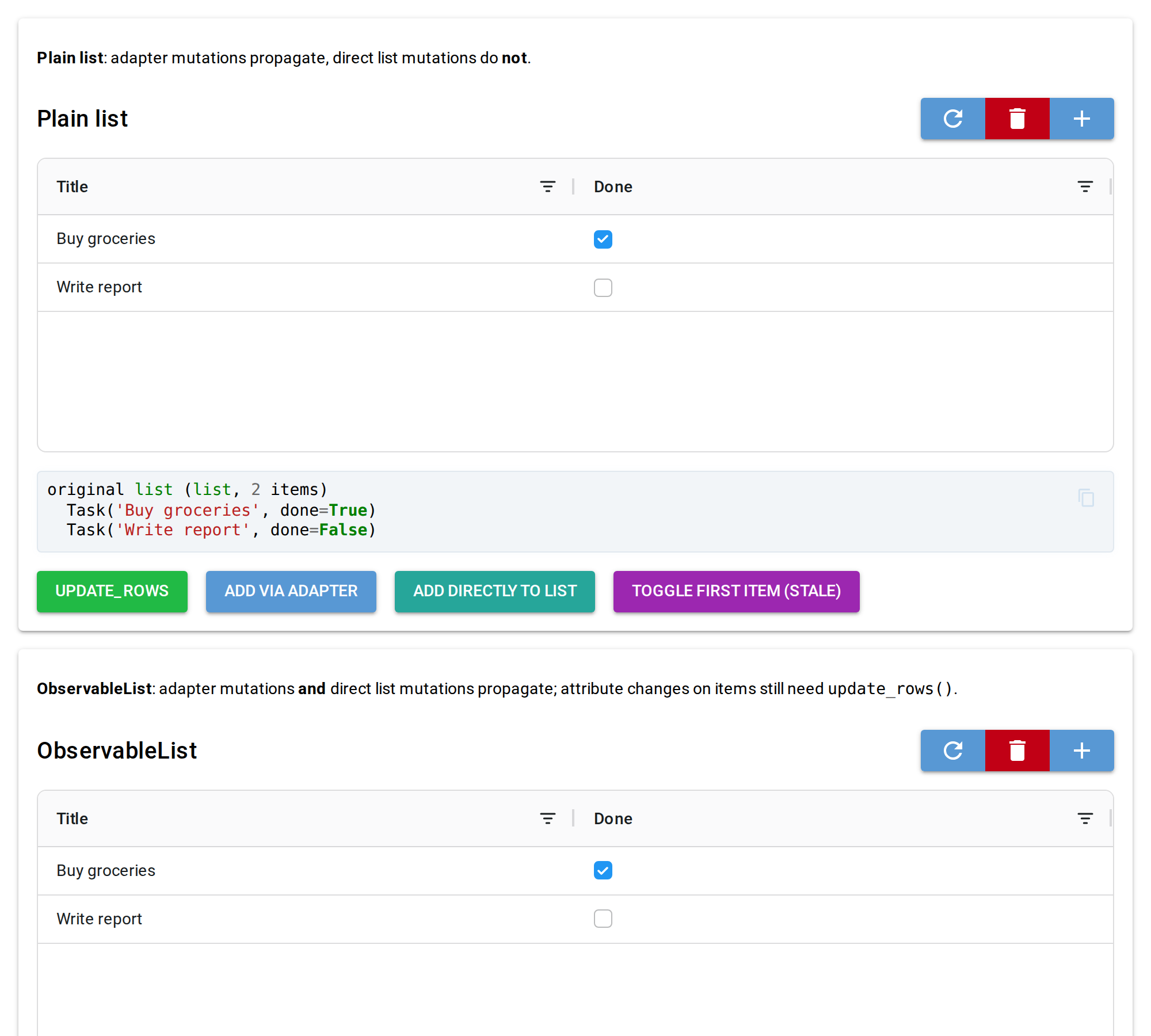Uncheck Done for Buy groceries in ObservableList

tap(603, 870)
